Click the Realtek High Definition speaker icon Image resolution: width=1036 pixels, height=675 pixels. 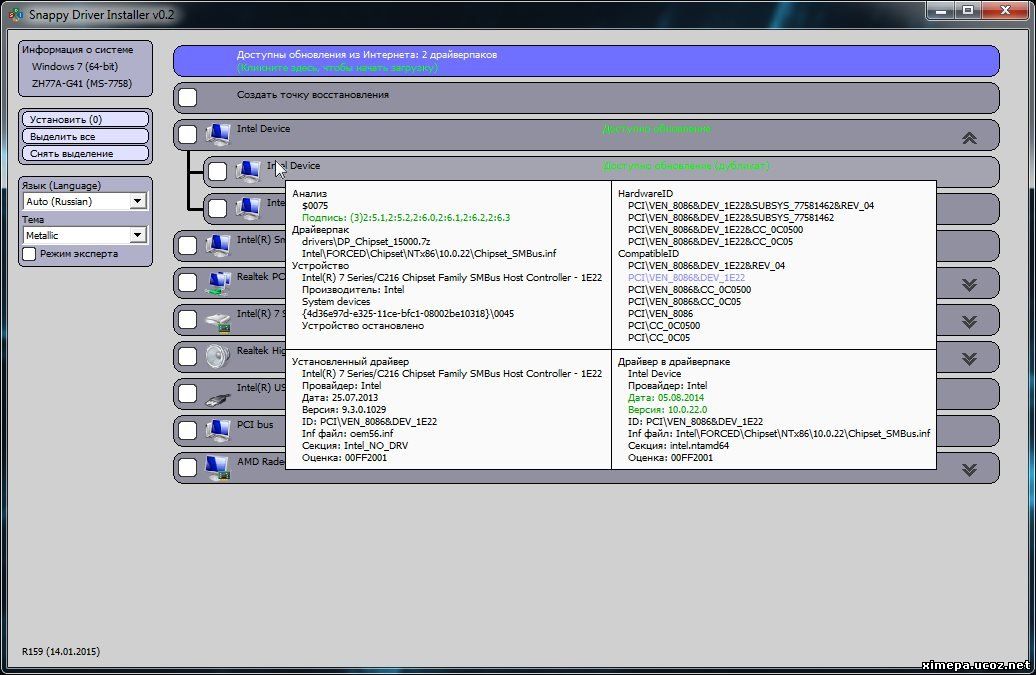pyautogui.click(x=217, y=356)
